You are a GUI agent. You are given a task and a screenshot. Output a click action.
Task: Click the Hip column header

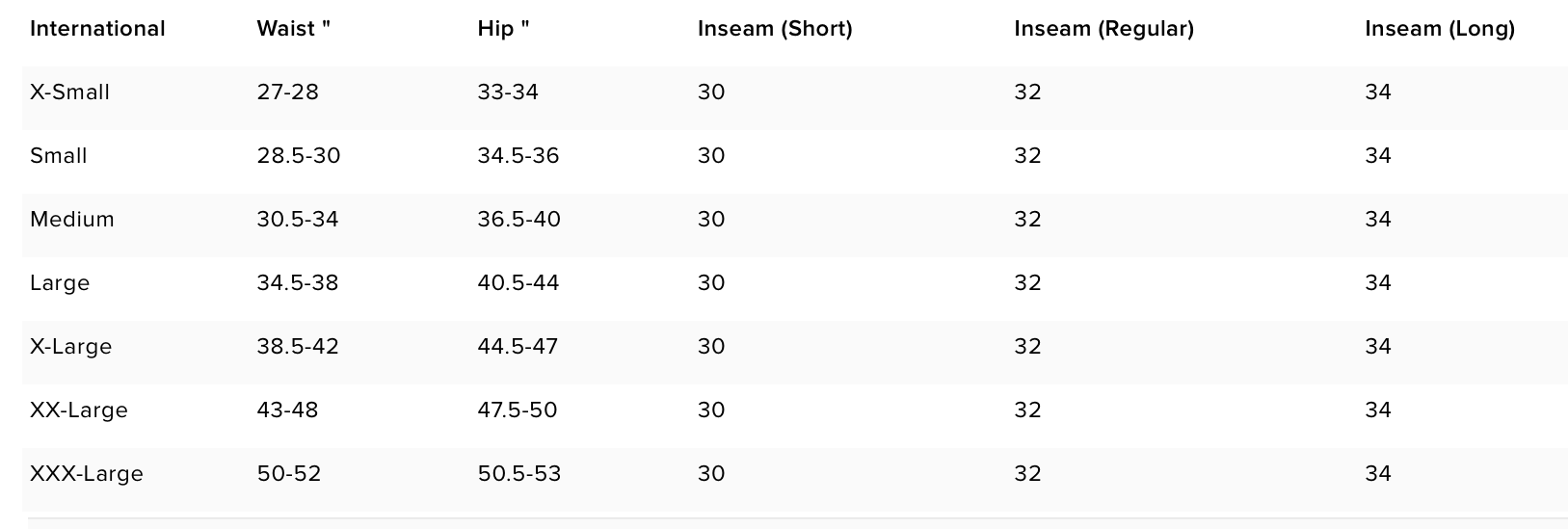(x=503, y=29)
